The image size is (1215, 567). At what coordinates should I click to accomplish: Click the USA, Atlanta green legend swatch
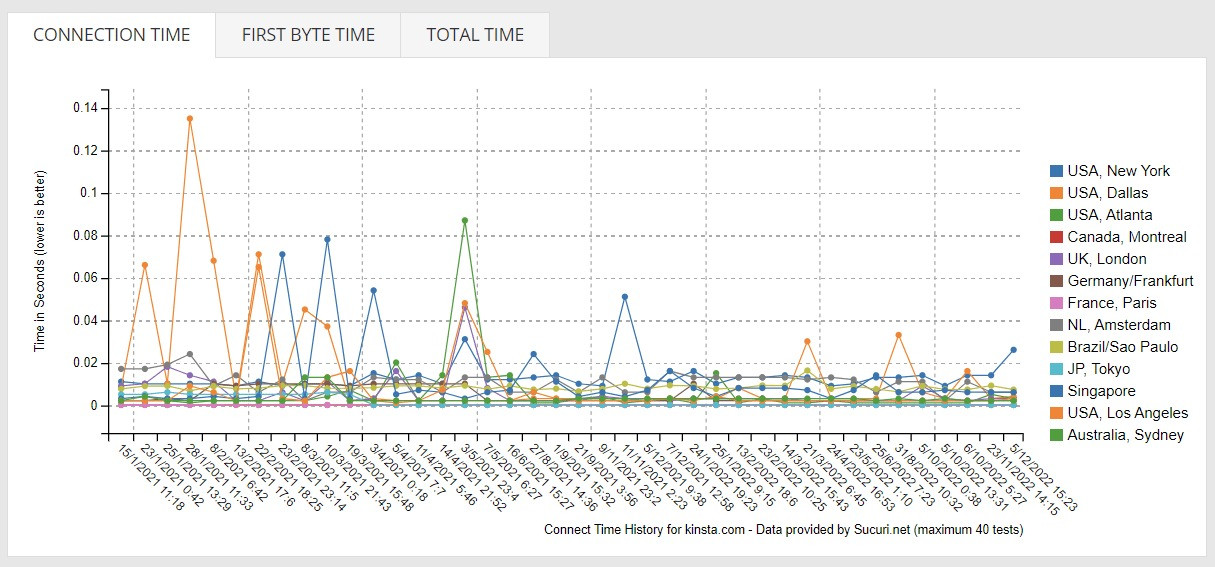1056,215
